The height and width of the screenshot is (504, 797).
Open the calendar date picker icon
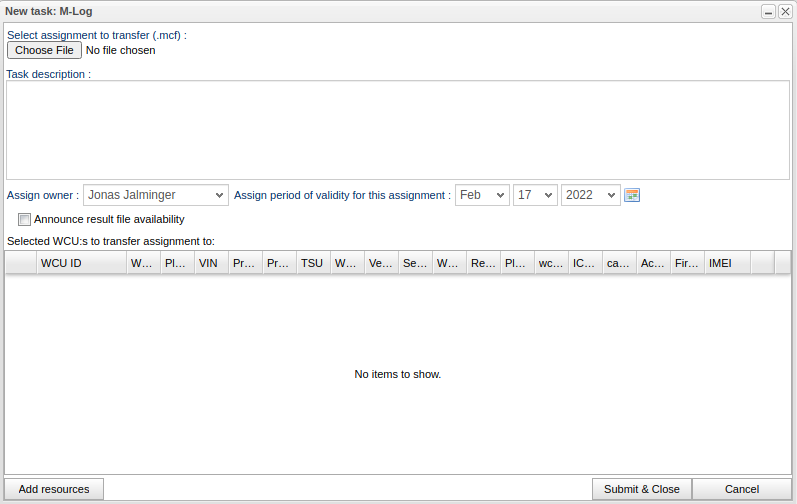tap(632, 195)
